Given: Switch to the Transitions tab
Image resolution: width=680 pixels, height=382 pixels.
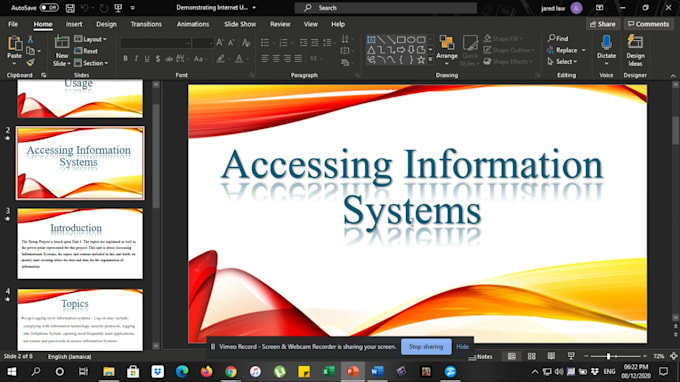Looking at the screenshot, I should click(146, 24).
